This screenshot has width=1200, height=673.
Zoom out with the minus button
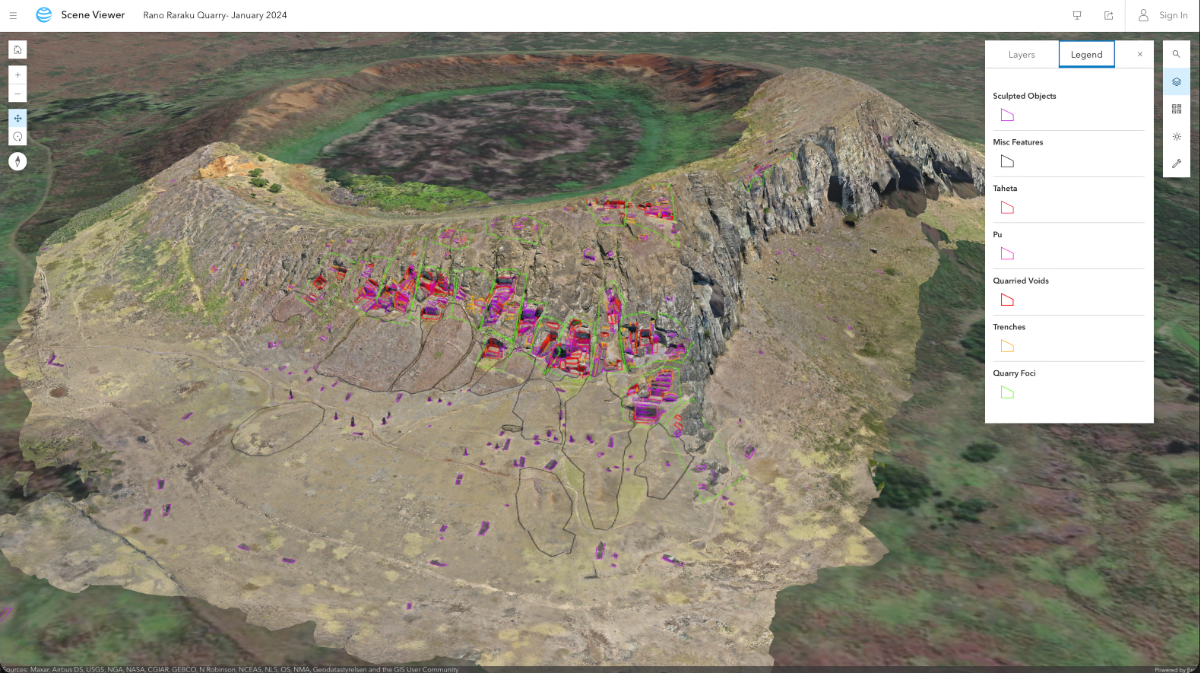(x=17, y=93)
